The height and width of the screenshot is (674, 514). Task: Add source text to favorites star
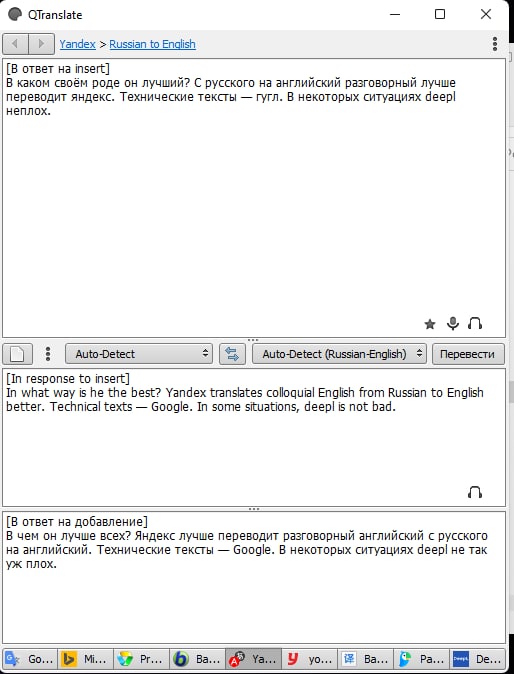(x=430, y=324)
